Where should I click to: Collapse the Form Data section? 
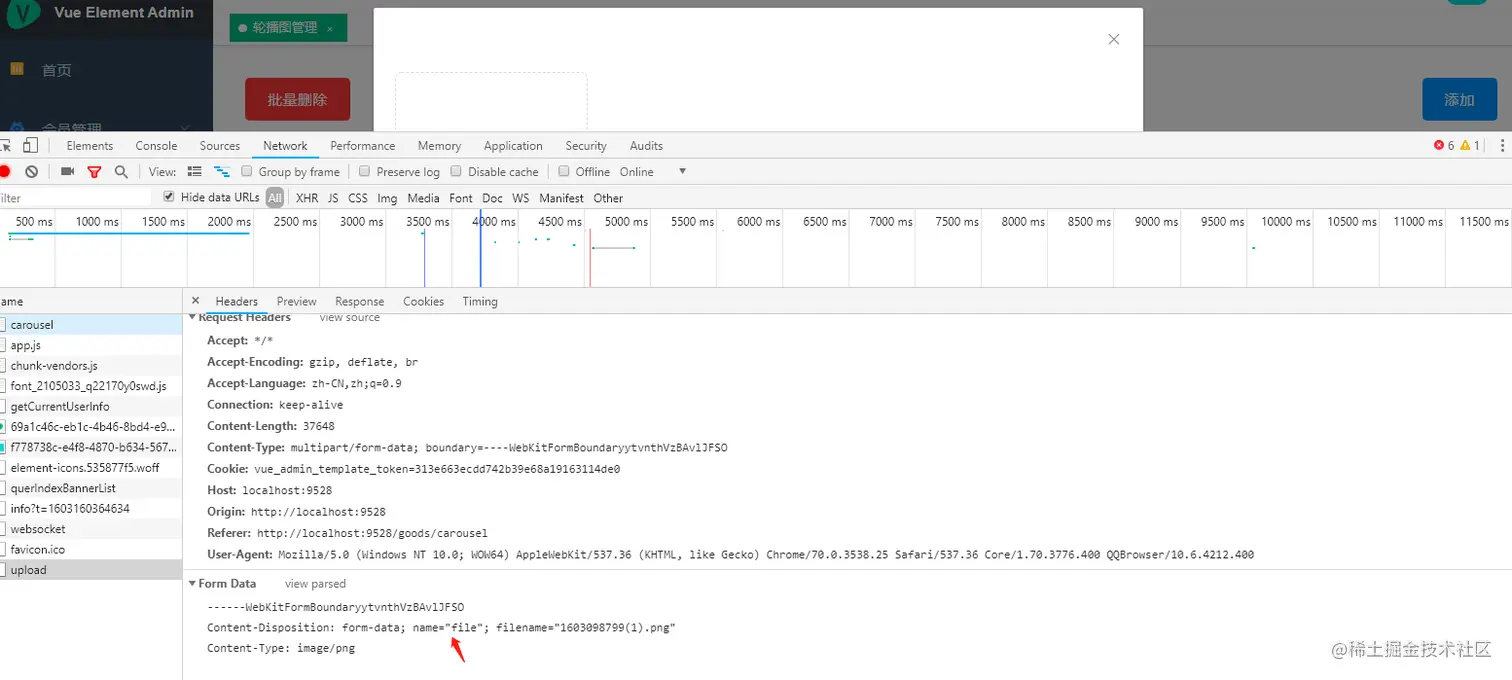tap(193, 584)
